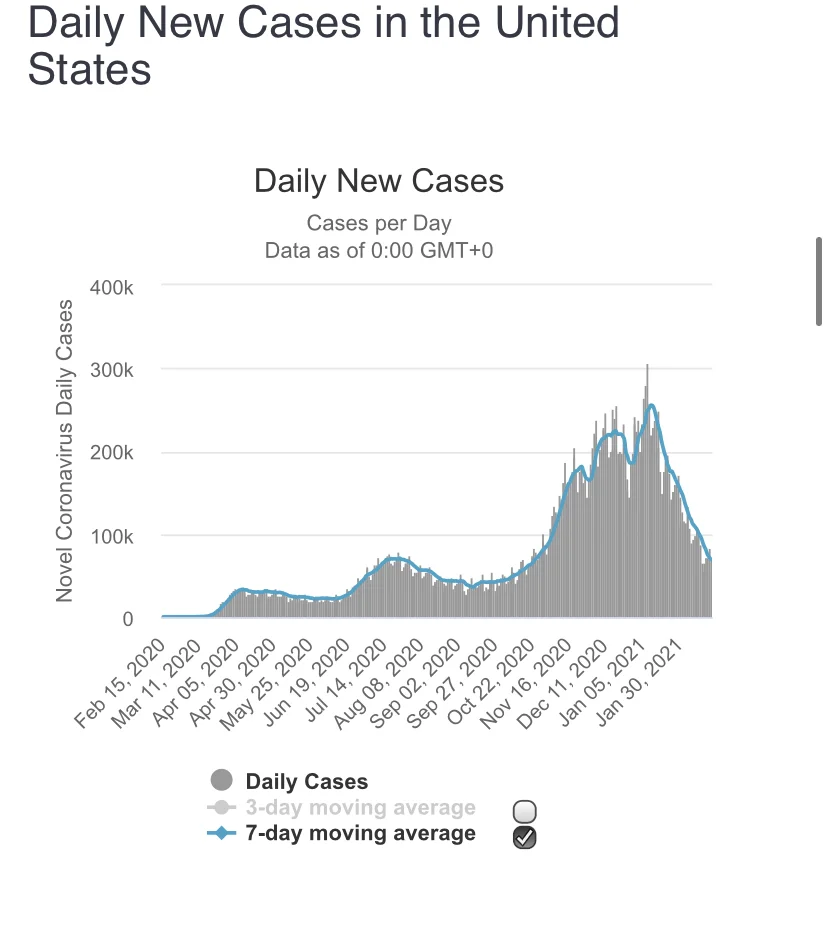This screenshot has width=828, height=937.
Task: Click the chart title Daily New Cases
Action: click(379, 181)
